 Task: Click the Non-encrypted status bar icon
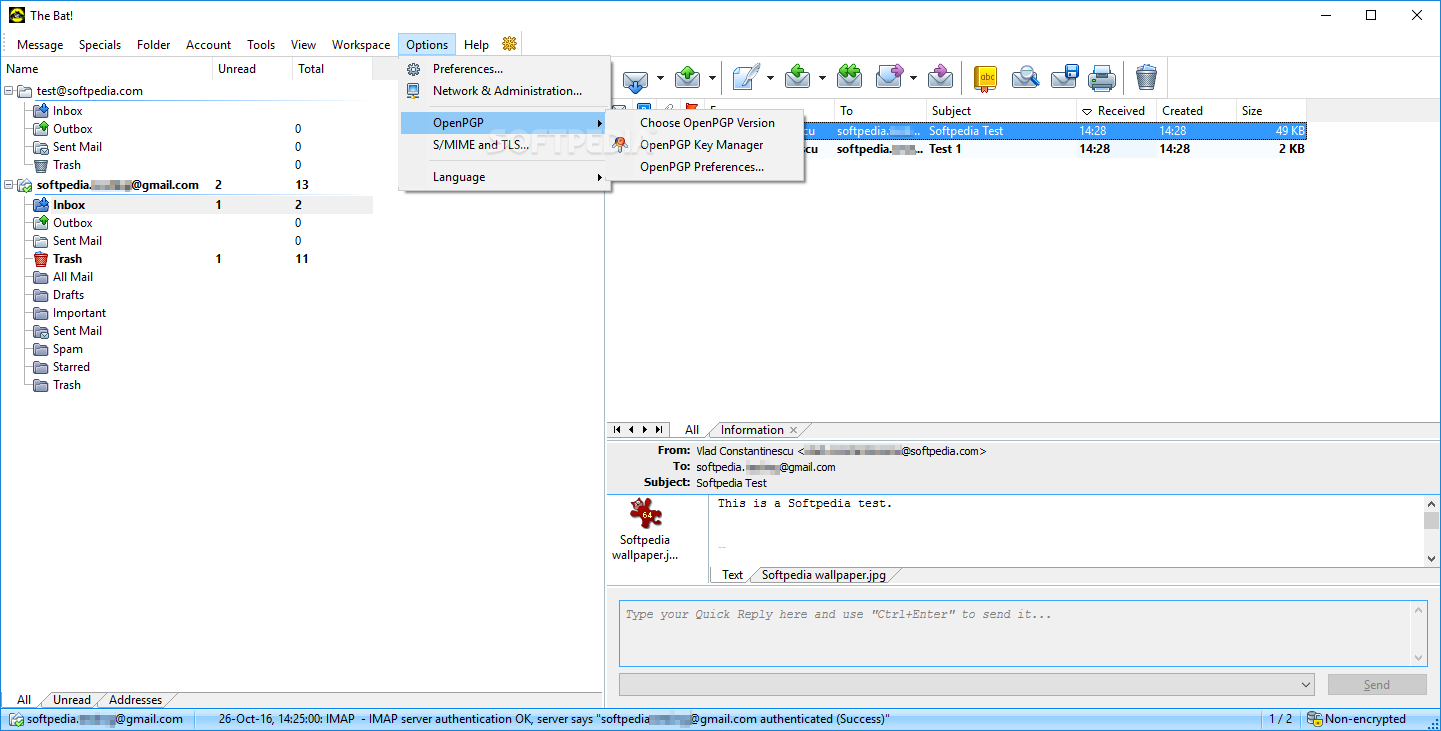(1315, 719)
